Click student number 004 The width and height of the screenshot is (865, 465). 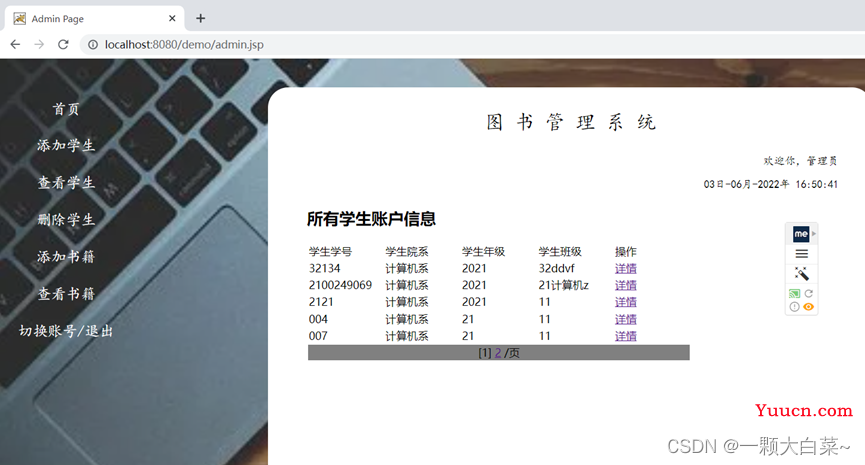[318, 319]
